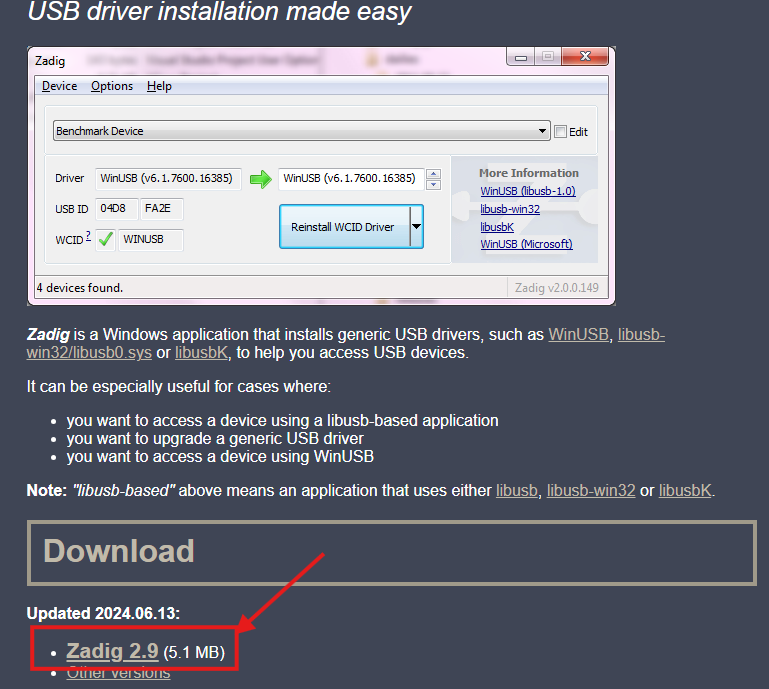Open the Help menu in Zadig
Image resolution: width=769 pixels, height=689 pixels.
pyautogui.click(x=159, y=86)
